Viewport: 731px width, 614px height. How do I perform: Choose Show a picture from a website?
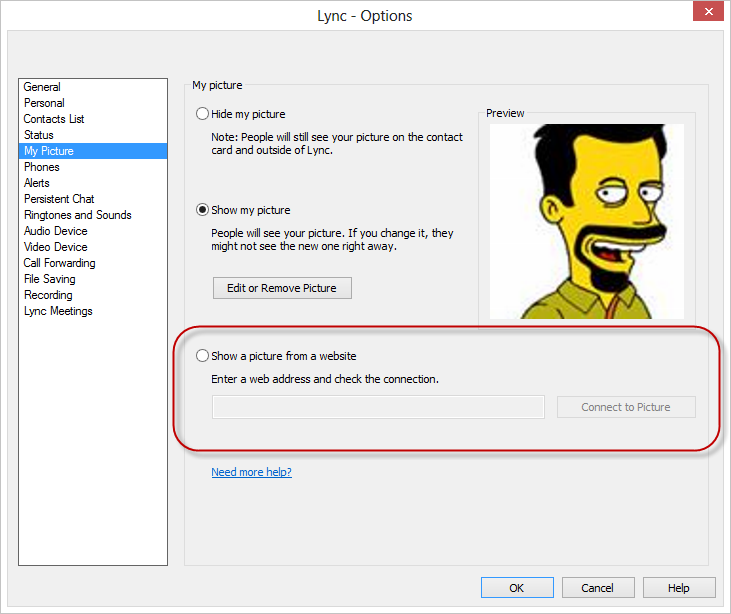tap(202, 356)
